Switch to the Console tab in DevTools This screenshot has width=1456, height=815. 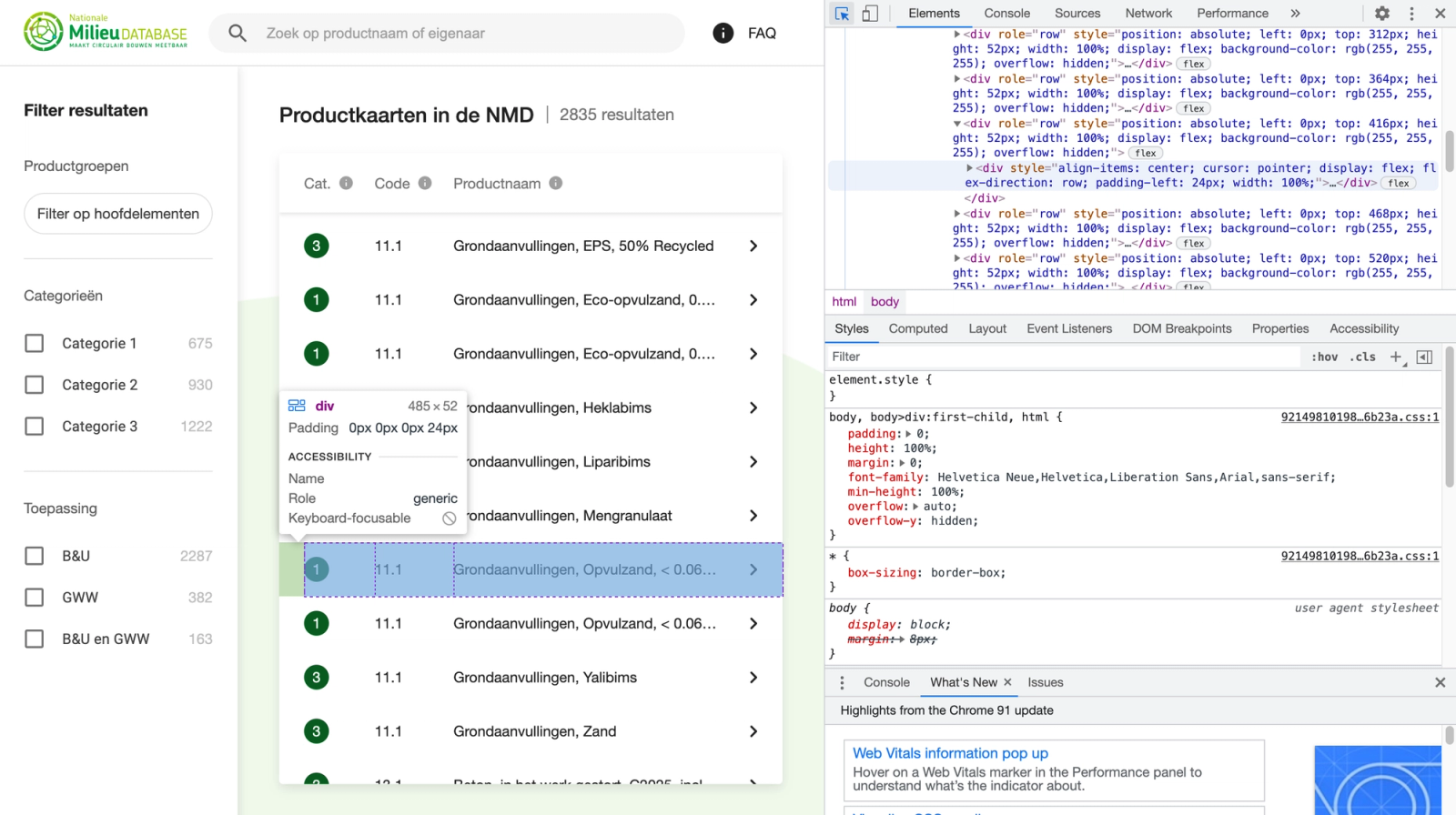pyautogui.click(x=1007, y=14)
